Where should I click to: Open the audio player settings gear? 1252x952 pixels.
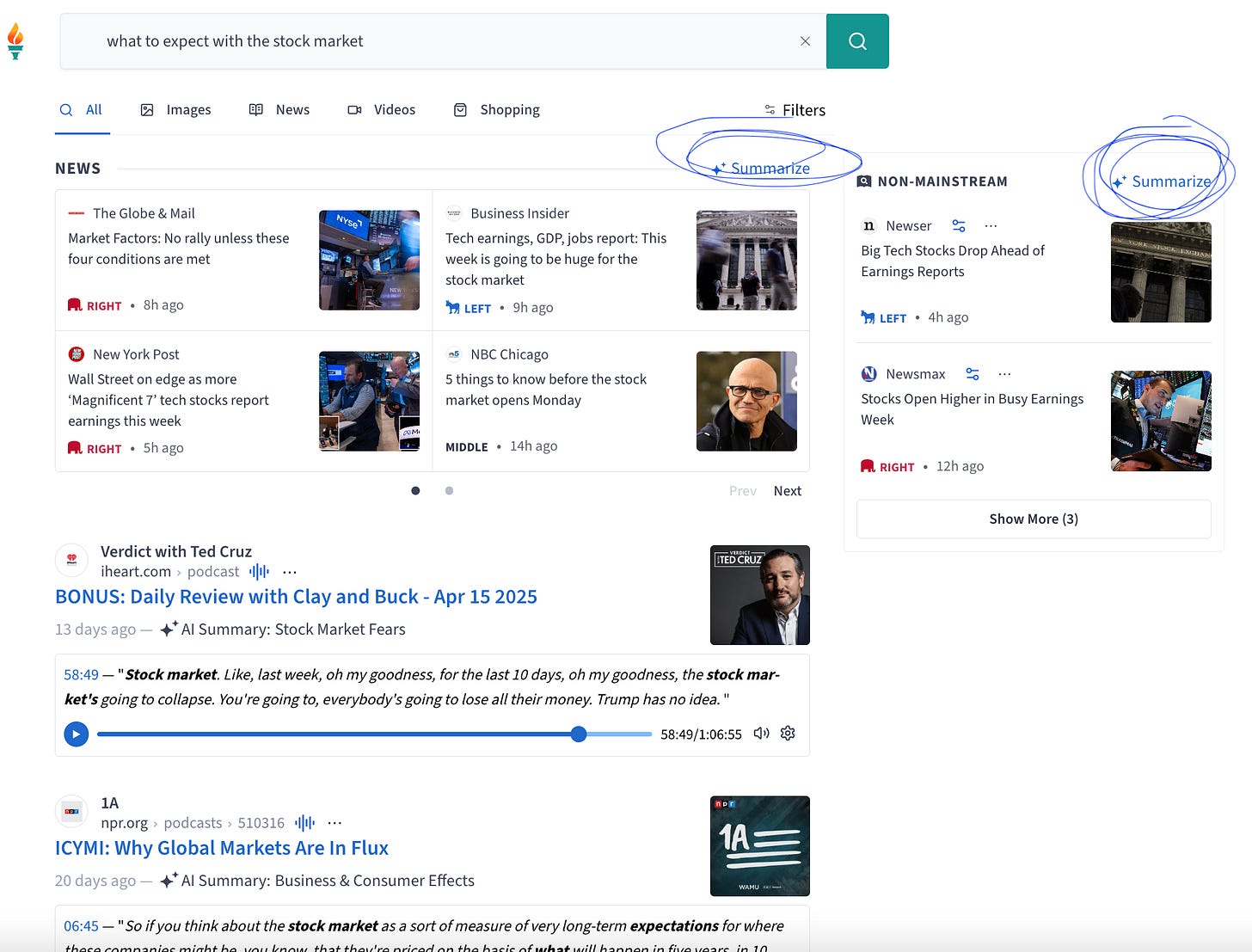(788, 734)
